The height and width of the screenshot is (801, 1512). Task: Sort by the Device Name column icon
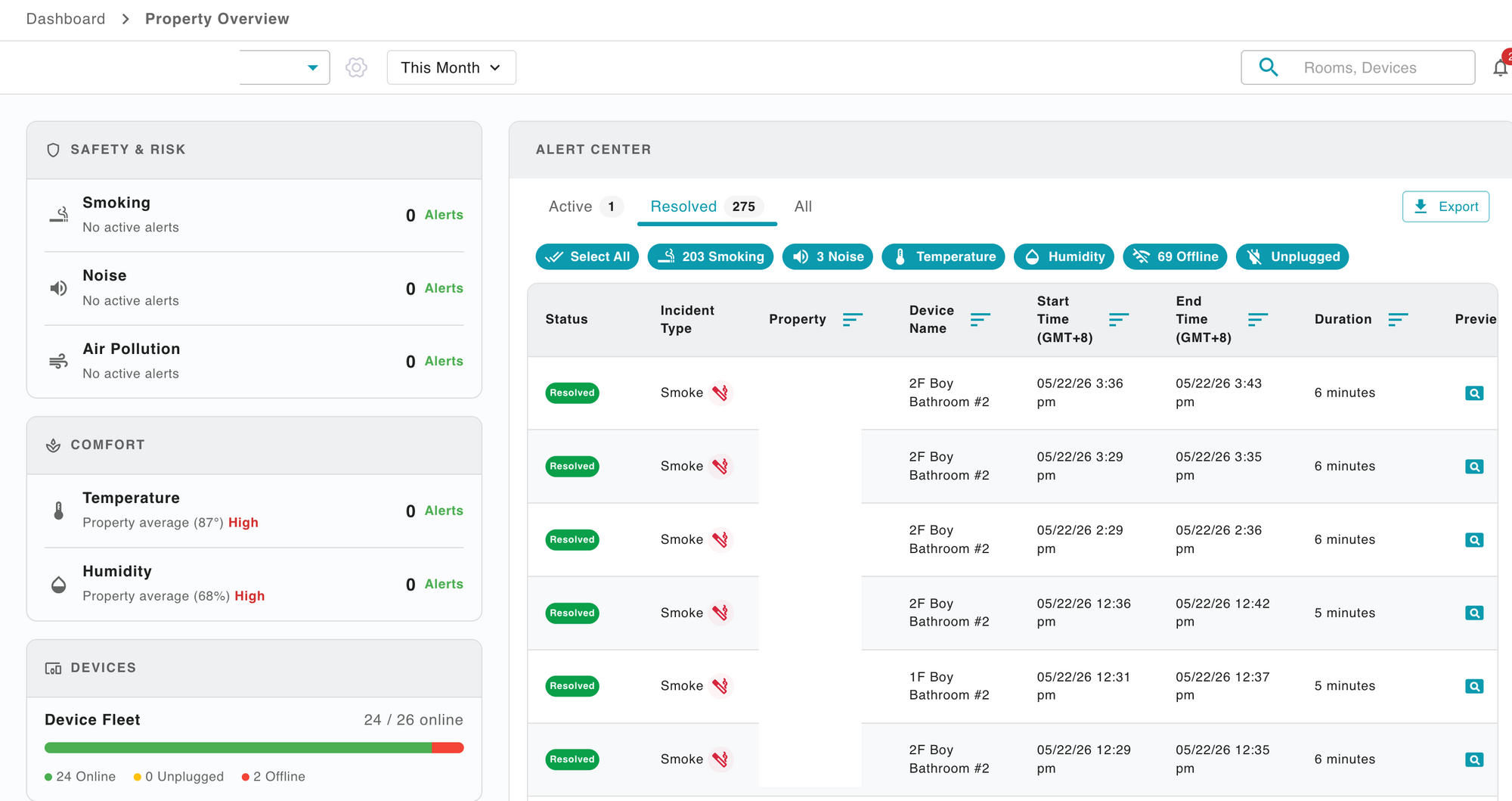980,319
